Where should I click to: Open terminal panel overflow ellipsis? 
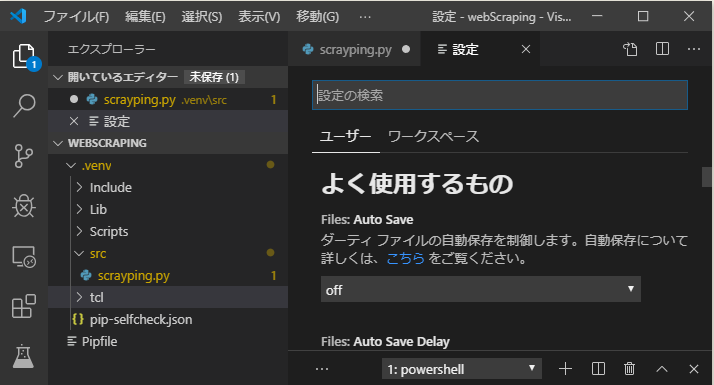pyautogui.click(x=321, y=369)
